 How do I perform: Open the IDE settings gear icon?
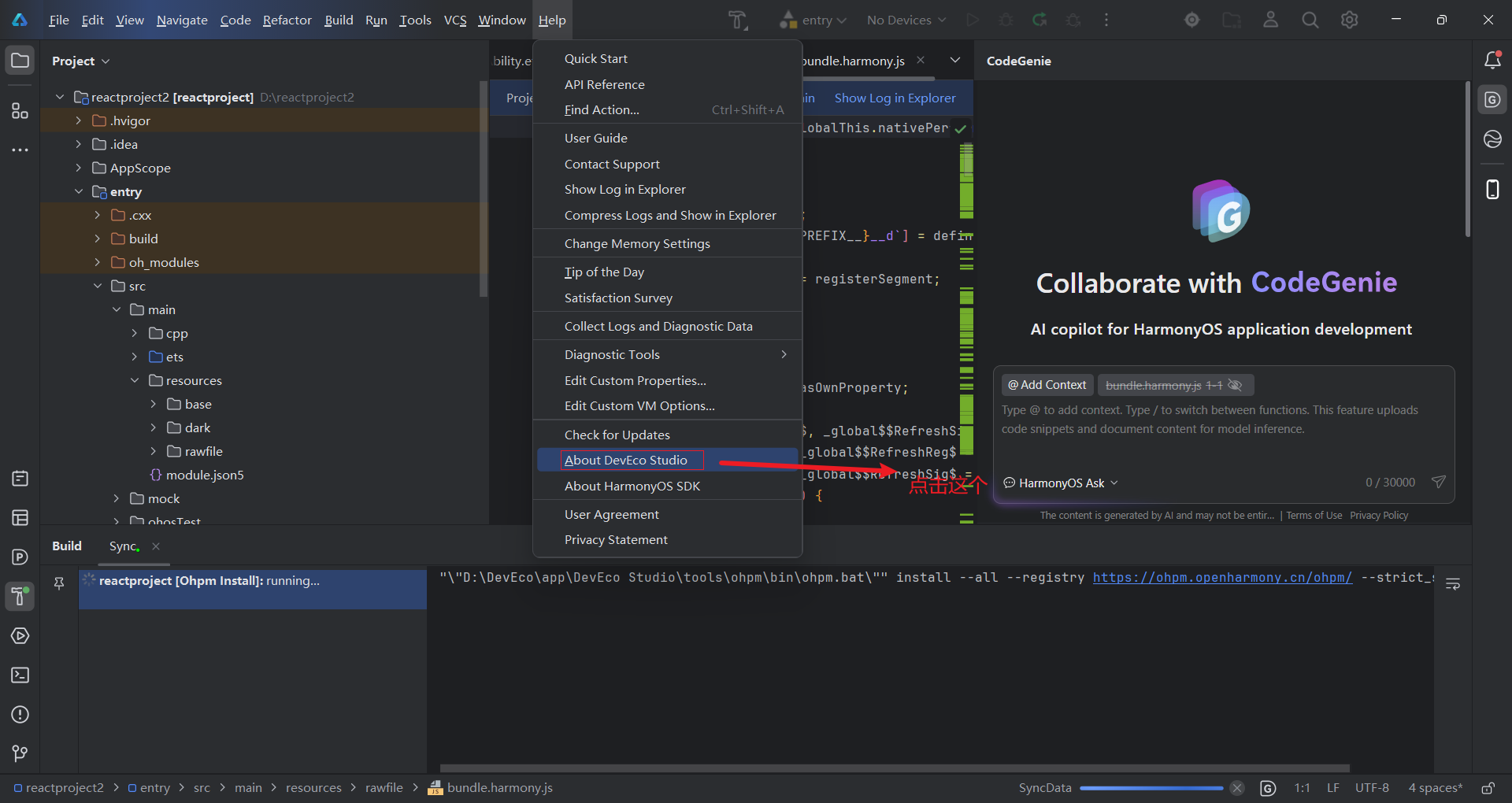[1349, 20]
